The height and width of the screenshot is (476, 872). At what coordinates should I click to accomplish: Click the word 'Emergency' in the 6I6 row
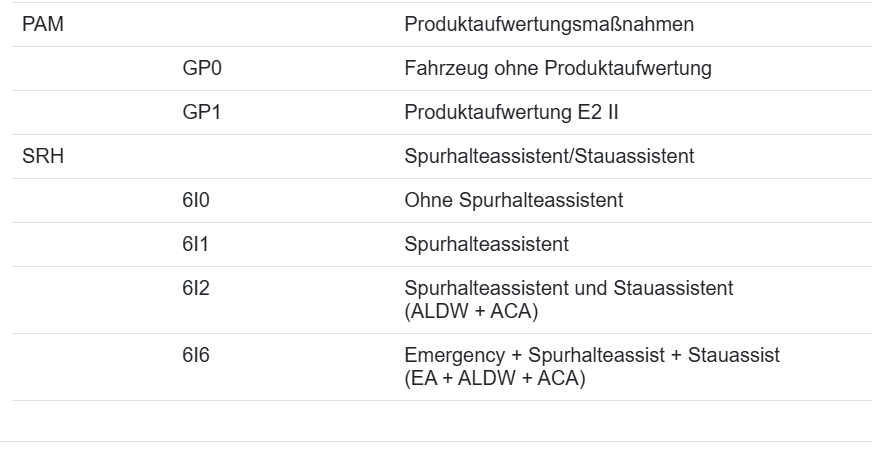tap(451, 355)
